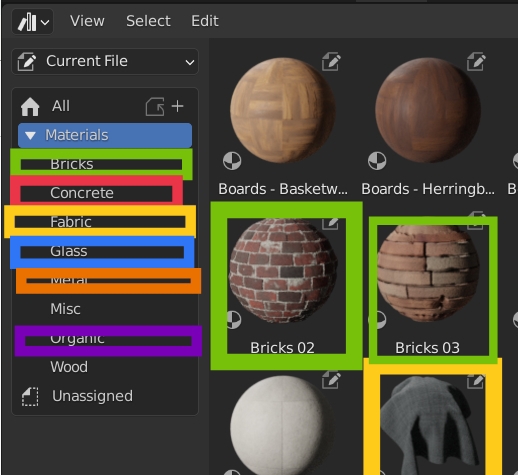
Task: Select the Glass catalog
Action: click(x=105, y=251)
